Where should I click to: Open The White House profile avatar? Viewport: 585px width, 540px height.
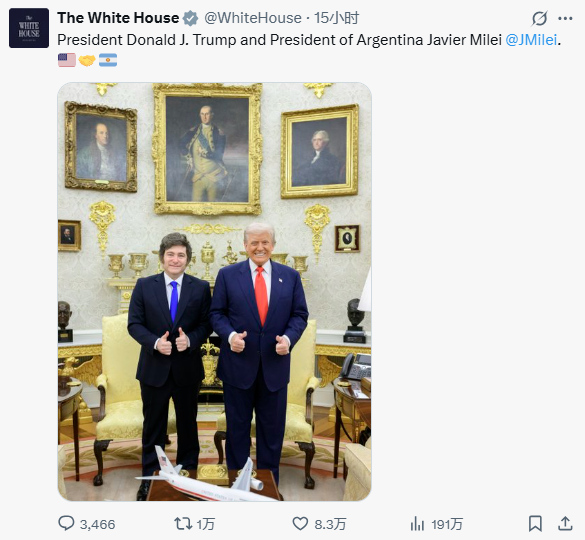29,28
